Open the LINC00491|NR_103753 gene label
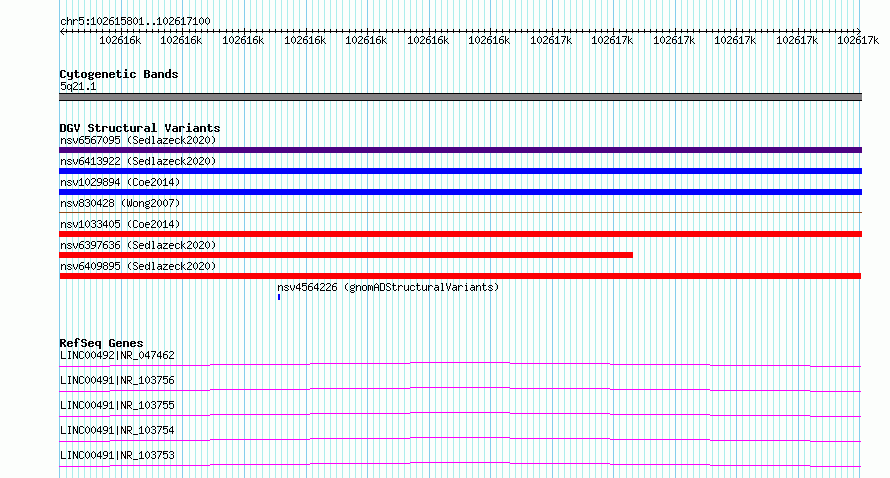Screen dimensions: 890x478 [117, 455]
